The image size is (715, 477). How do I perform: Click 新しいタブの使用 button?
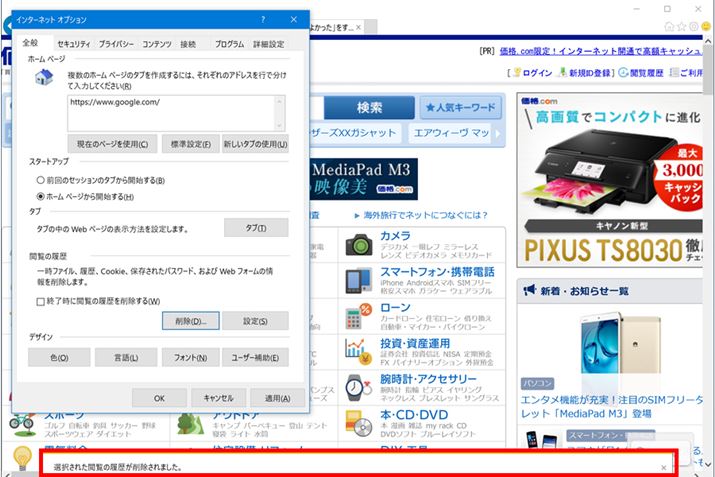255,144
